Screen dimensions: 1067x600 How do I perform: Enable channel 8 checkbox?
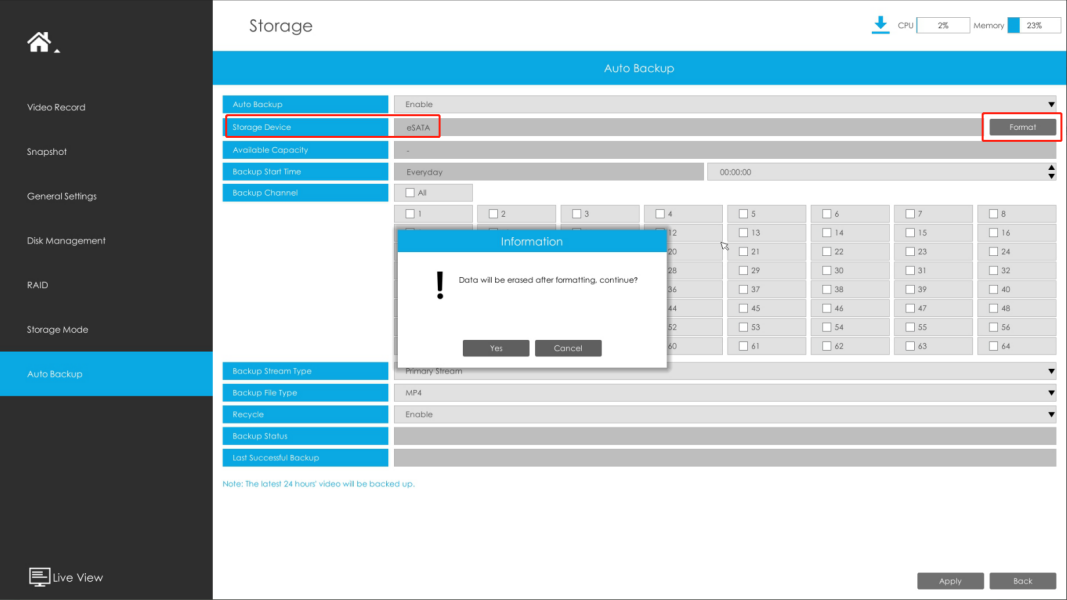994,214
